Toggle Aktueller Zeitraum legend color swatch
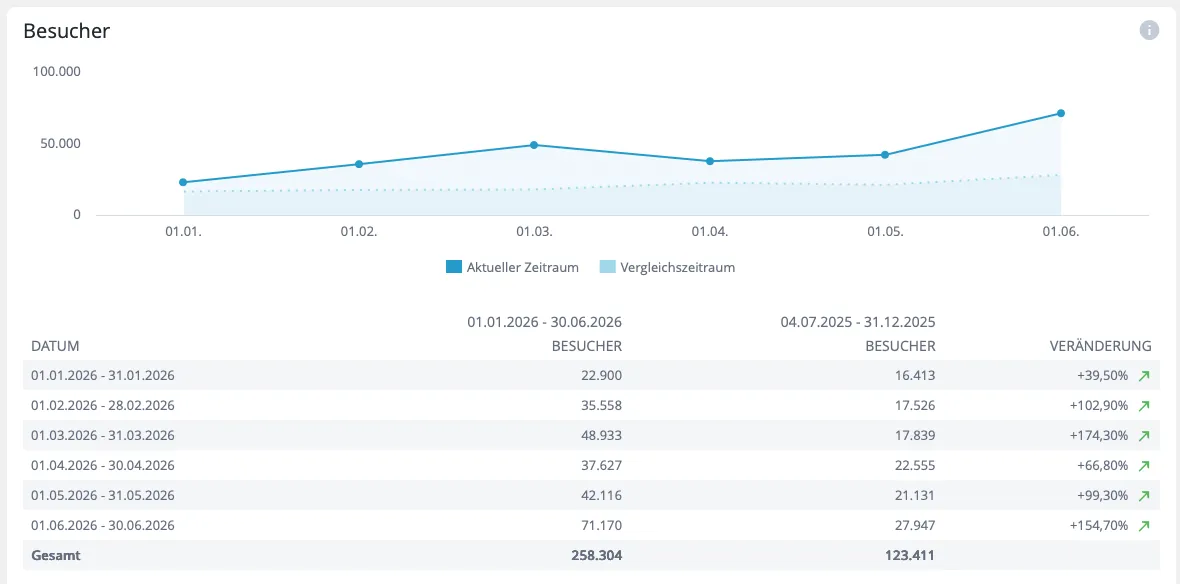The image size is (1180, 584). (x=453, y=267)
